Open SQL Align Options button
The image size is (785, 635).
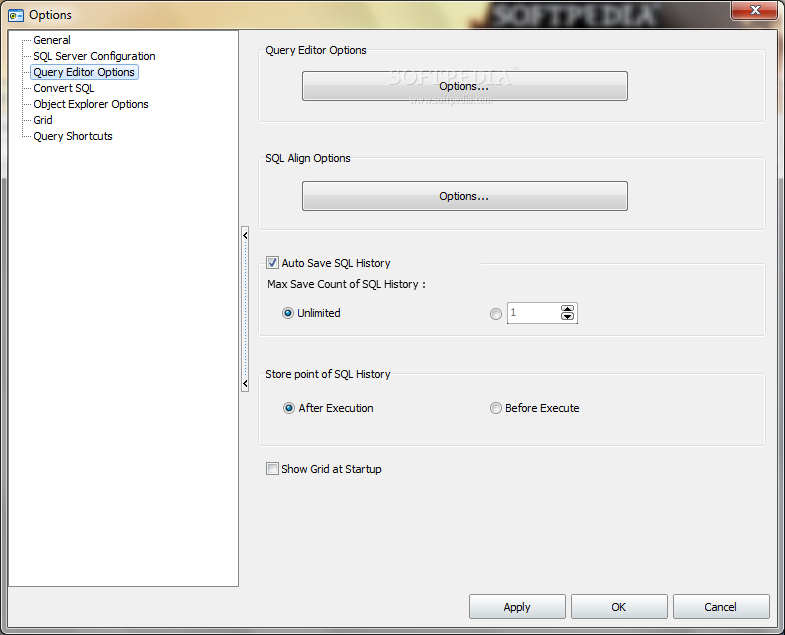(x=464, y=196)
